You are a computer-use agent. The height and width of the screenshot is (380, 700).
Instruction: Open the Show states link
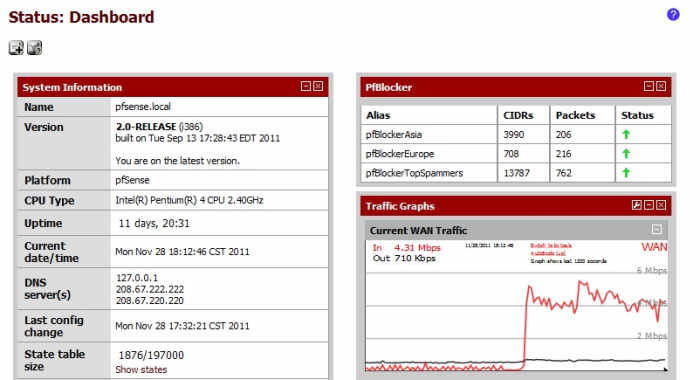click(141, 370)
